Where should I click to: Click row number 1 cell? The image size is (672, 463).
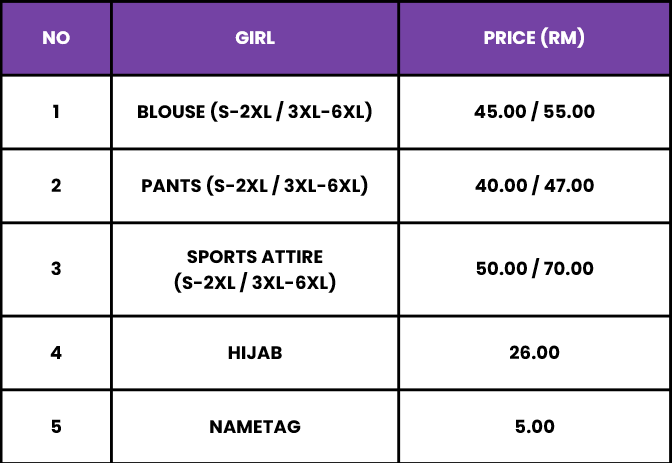pyautogui.click(x=56, y=112)
